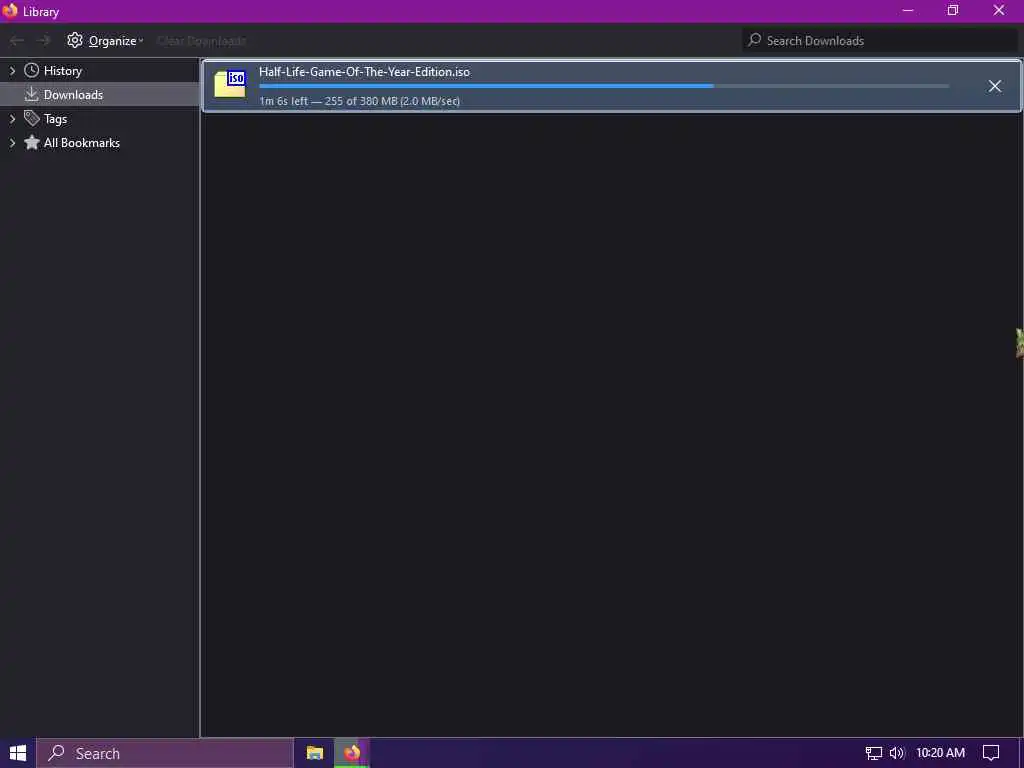Click the ISO file icon of the download
Viewport: 1024px width, 768px height.
[230, 84]
